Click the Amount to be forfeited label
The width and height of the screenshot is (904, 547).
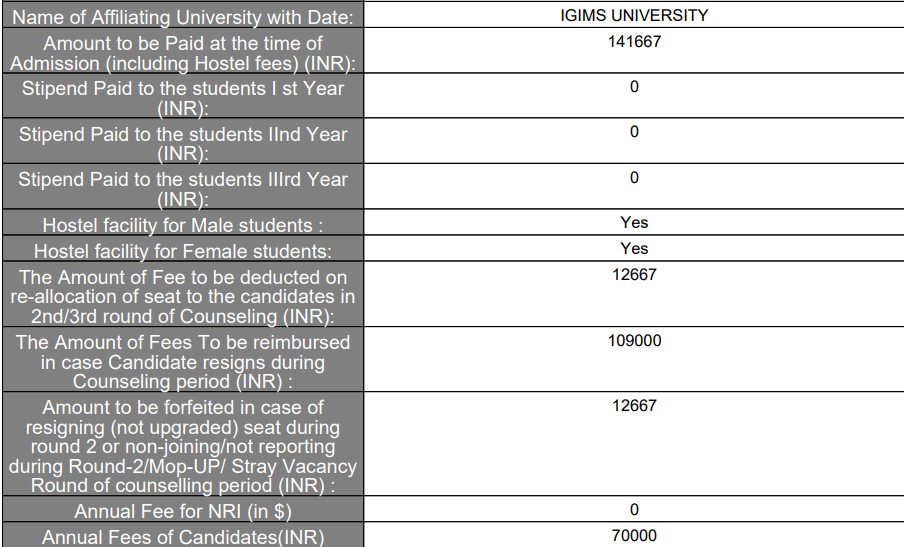(x=183, y=446)
